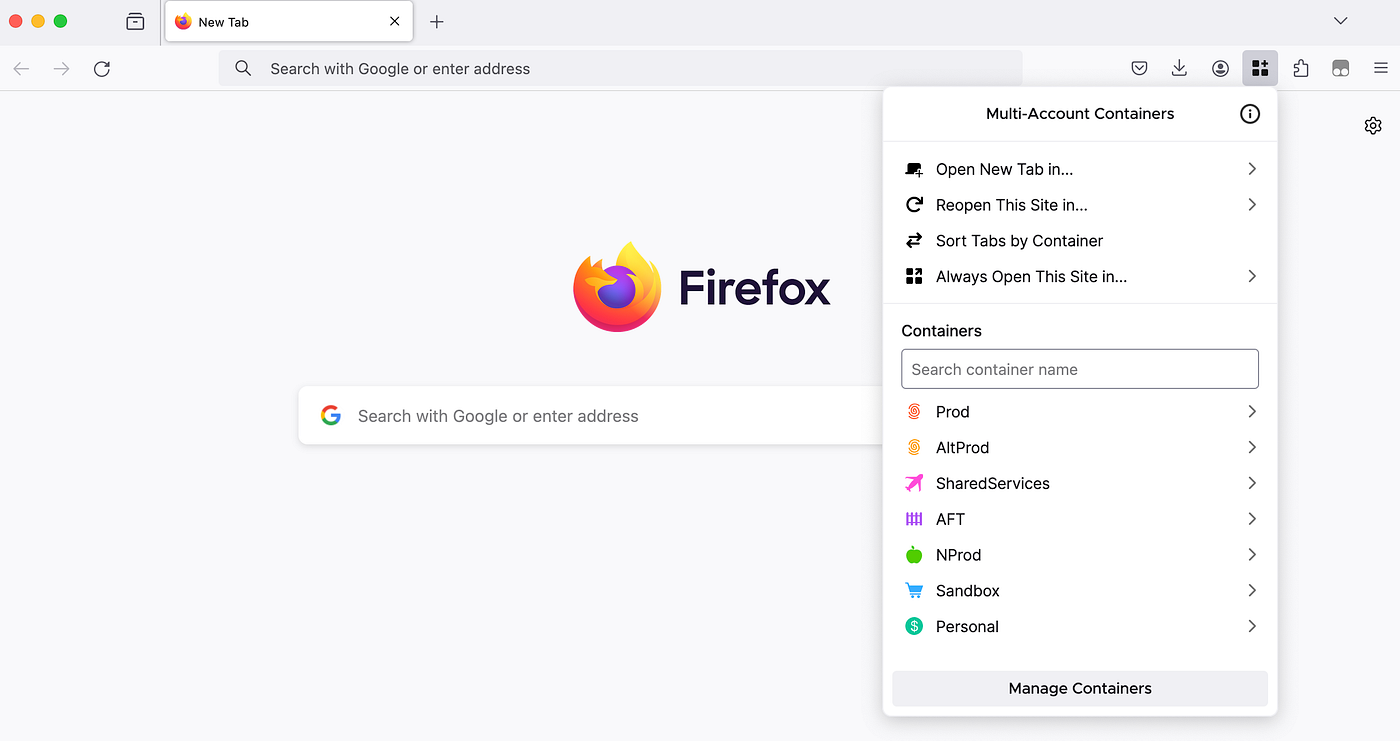Click the search magnifier in the address bar

(243, 68)
